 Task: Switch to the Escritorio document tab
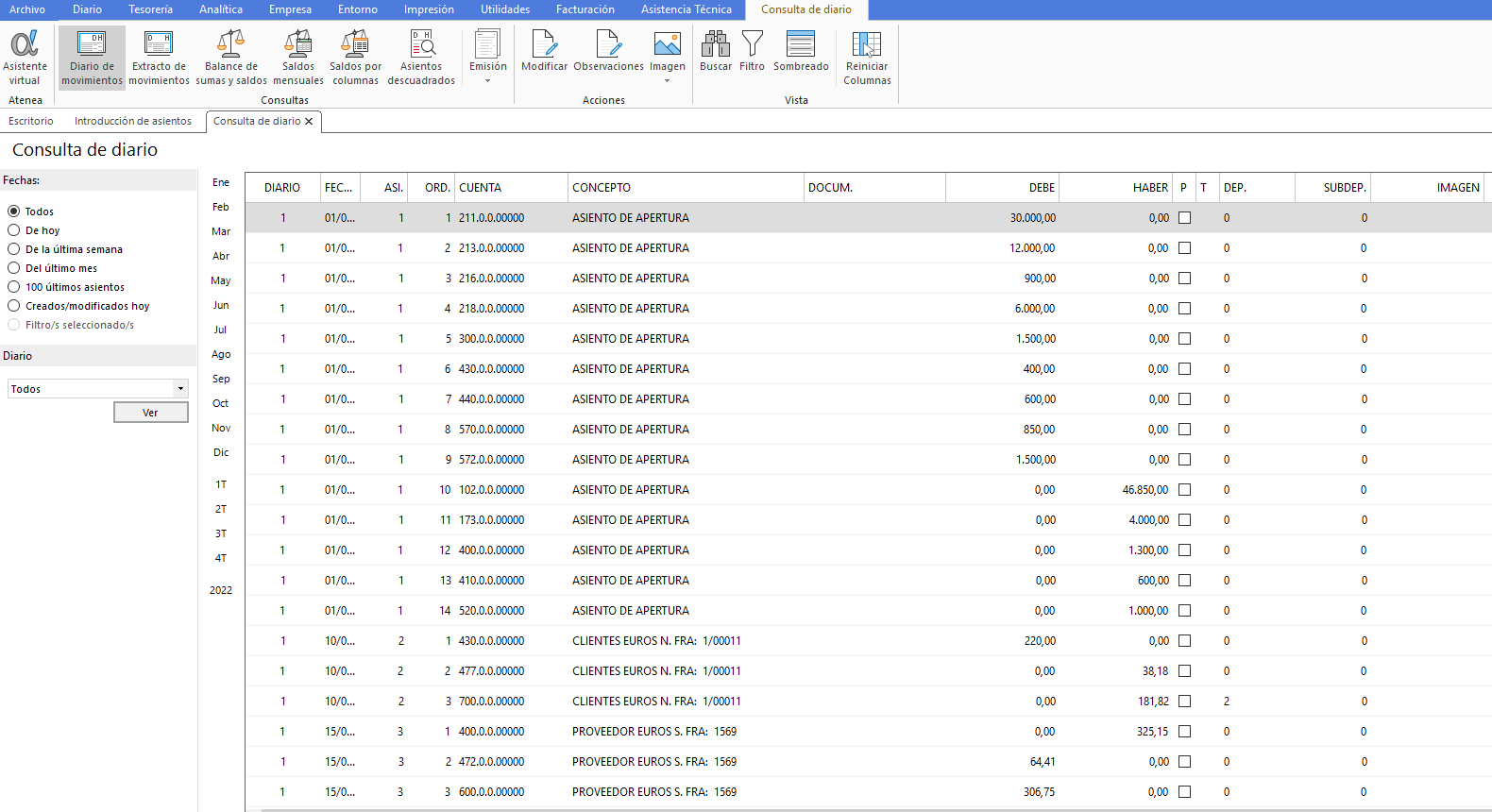31,121
